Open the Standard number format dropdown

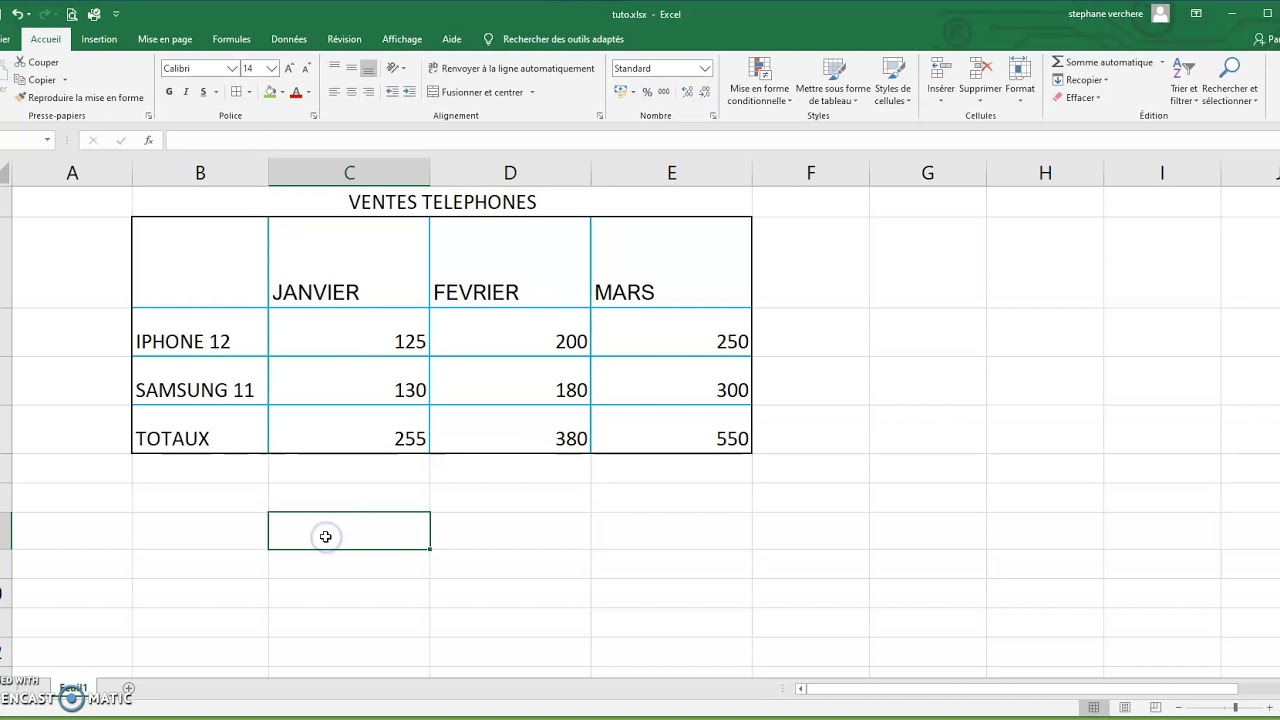(705, 68)
